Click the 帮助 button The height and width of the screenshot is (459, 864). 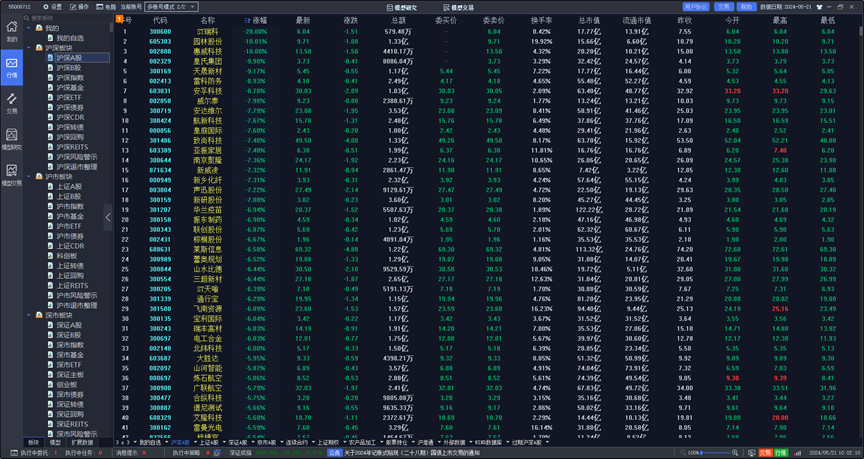746,7
